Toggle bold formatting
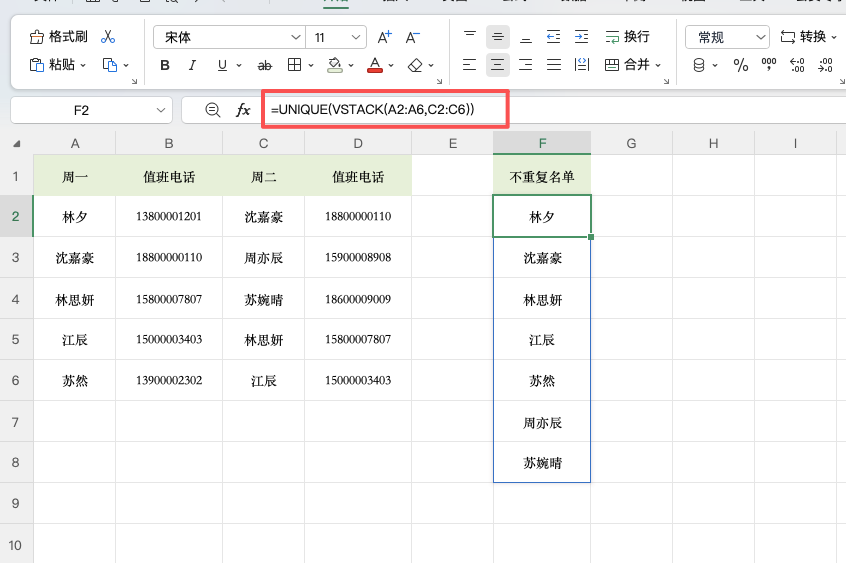The height and width of the screenshot is (563, 846). [165, 65]
